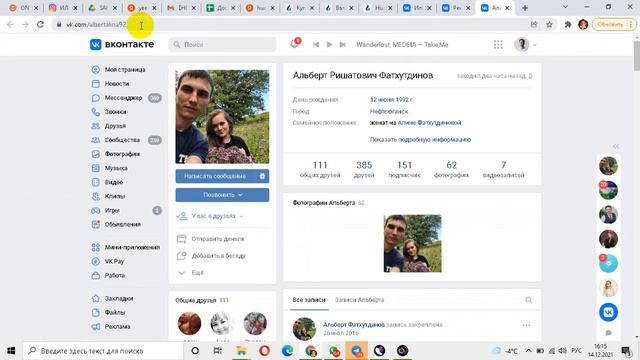Viewport: 640px width, 360px height.
Task: Open Мини-приложения in the sidebar
Action: point(126,247)
